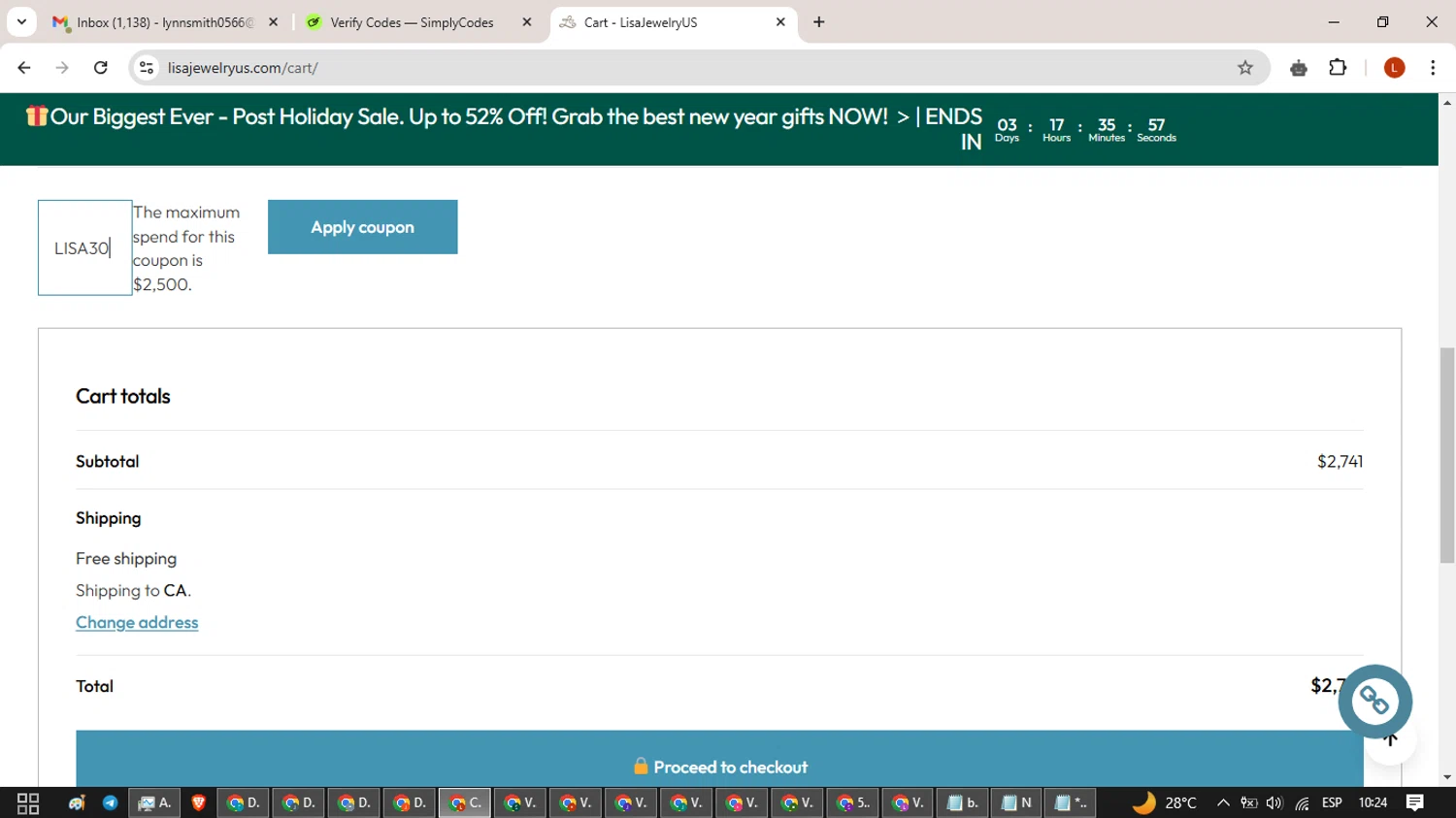This screenshot has height=818, width=1456.
Task: Click Proceed to checkout
Action: pos(719,767)
